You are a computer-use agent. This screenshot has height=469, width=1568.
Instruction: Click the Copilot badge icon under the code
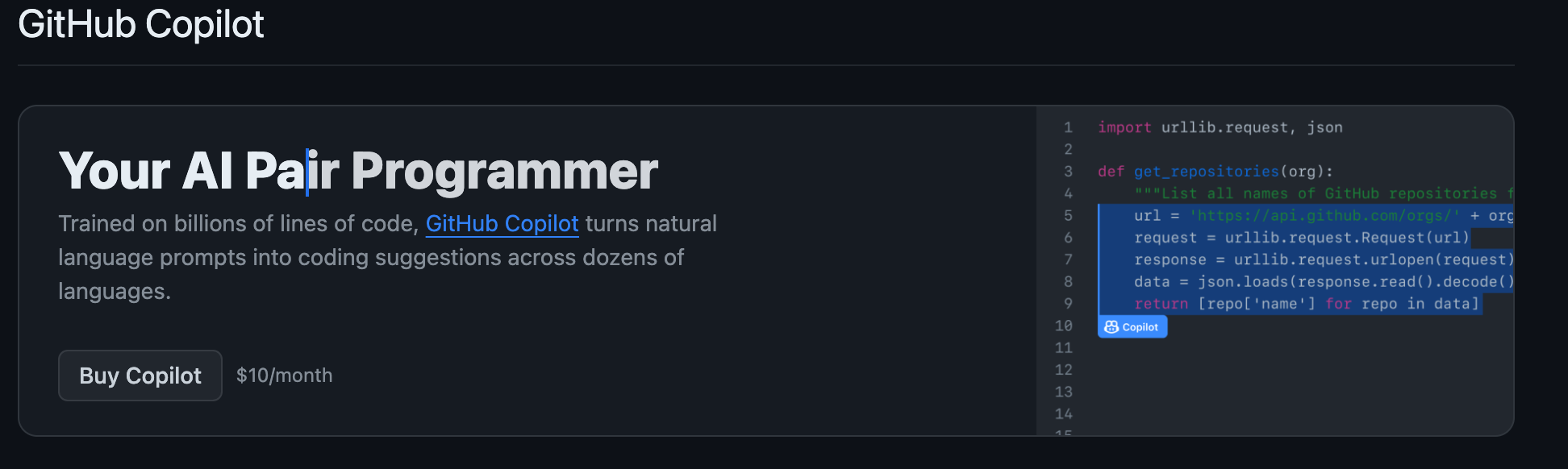[x=1132, y=326]
